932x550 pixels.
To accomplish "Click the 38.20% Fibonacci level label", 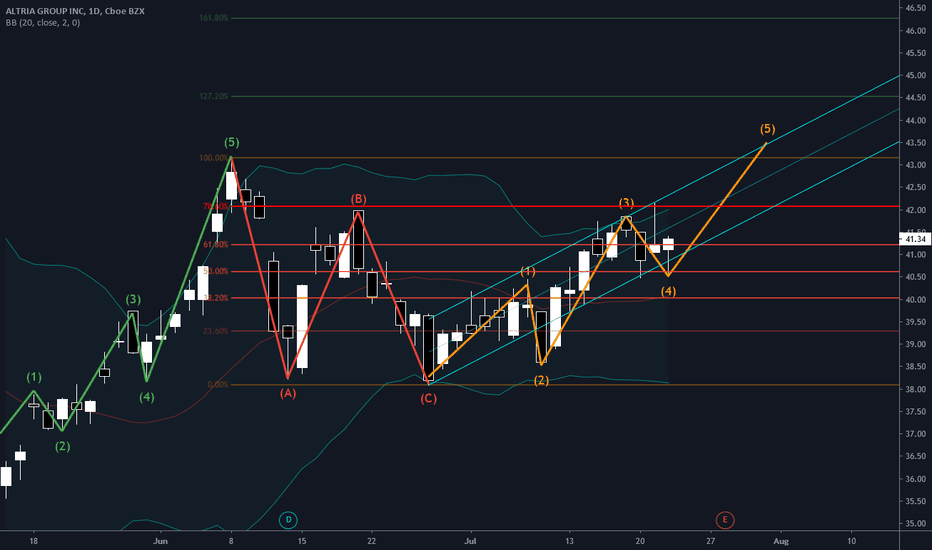I will (x=216, y=298).
